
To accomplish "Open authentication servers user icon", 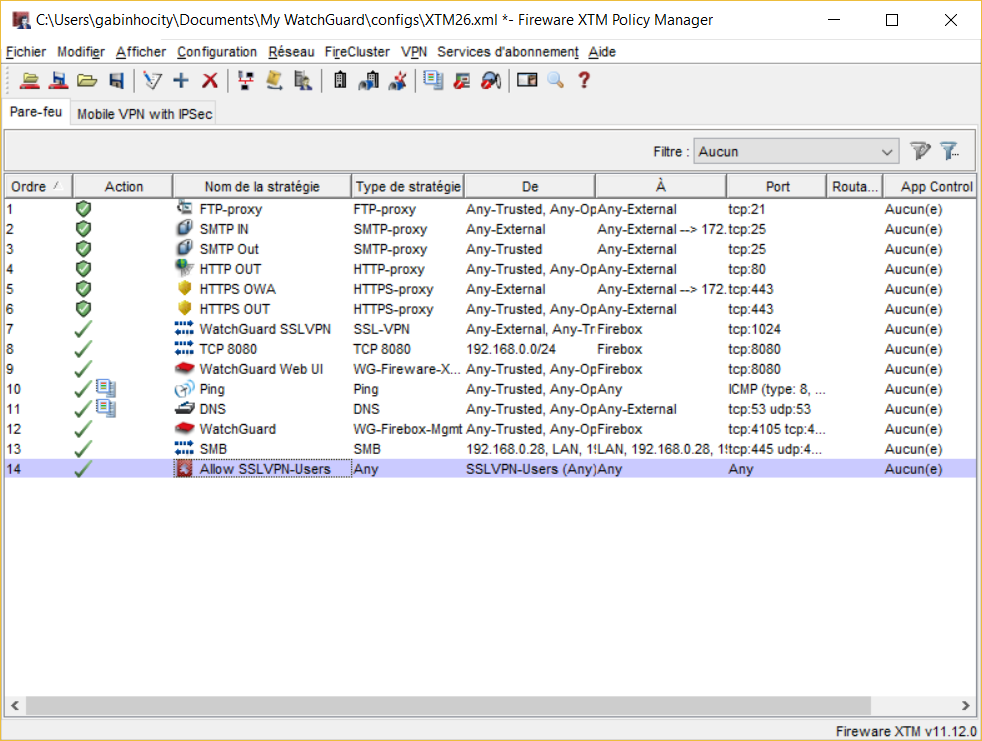I will [x=303, y=80].
